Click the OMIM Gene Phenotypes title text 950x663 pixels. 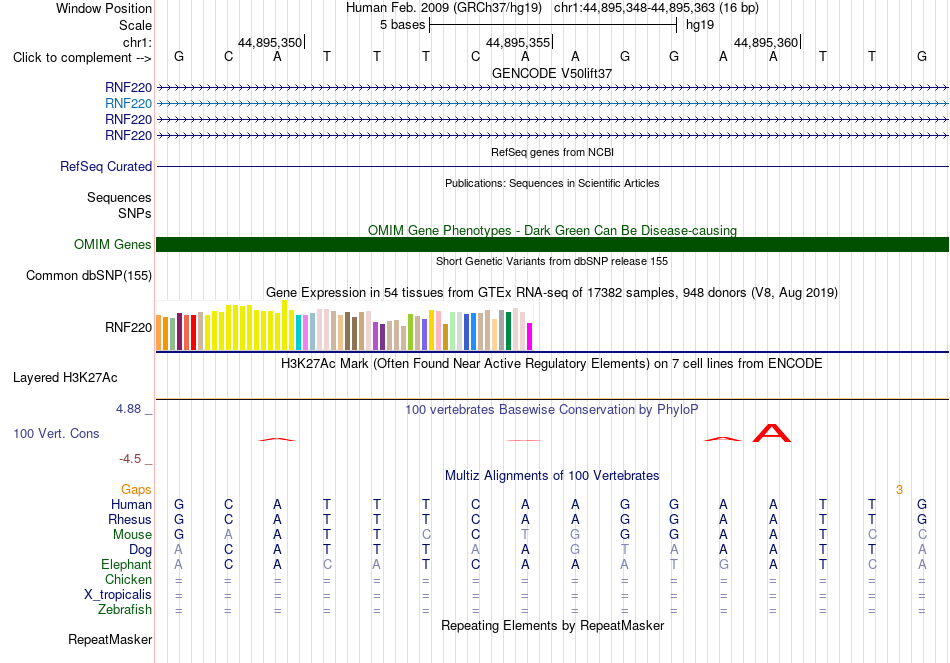pyautogui.click(x=552, y=230)
